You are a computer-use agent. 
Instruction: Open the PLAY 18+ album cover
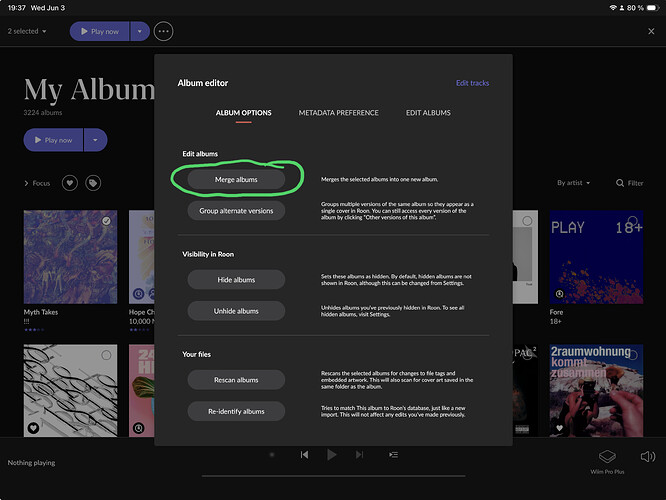pos(596,257)
